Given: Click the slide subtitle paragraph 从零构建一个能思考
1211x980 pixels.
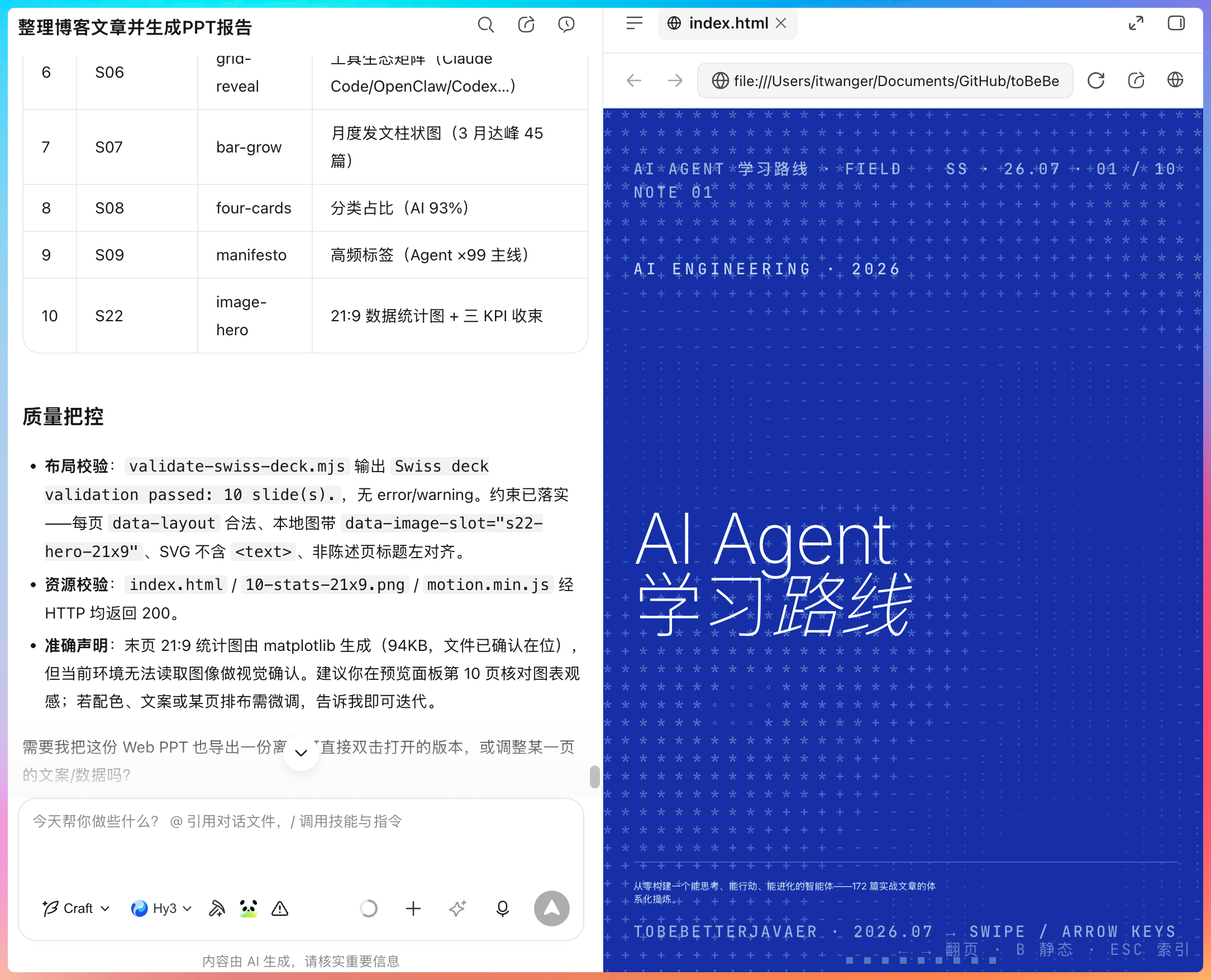Looking at the screenshot, I should pos(784,892).
